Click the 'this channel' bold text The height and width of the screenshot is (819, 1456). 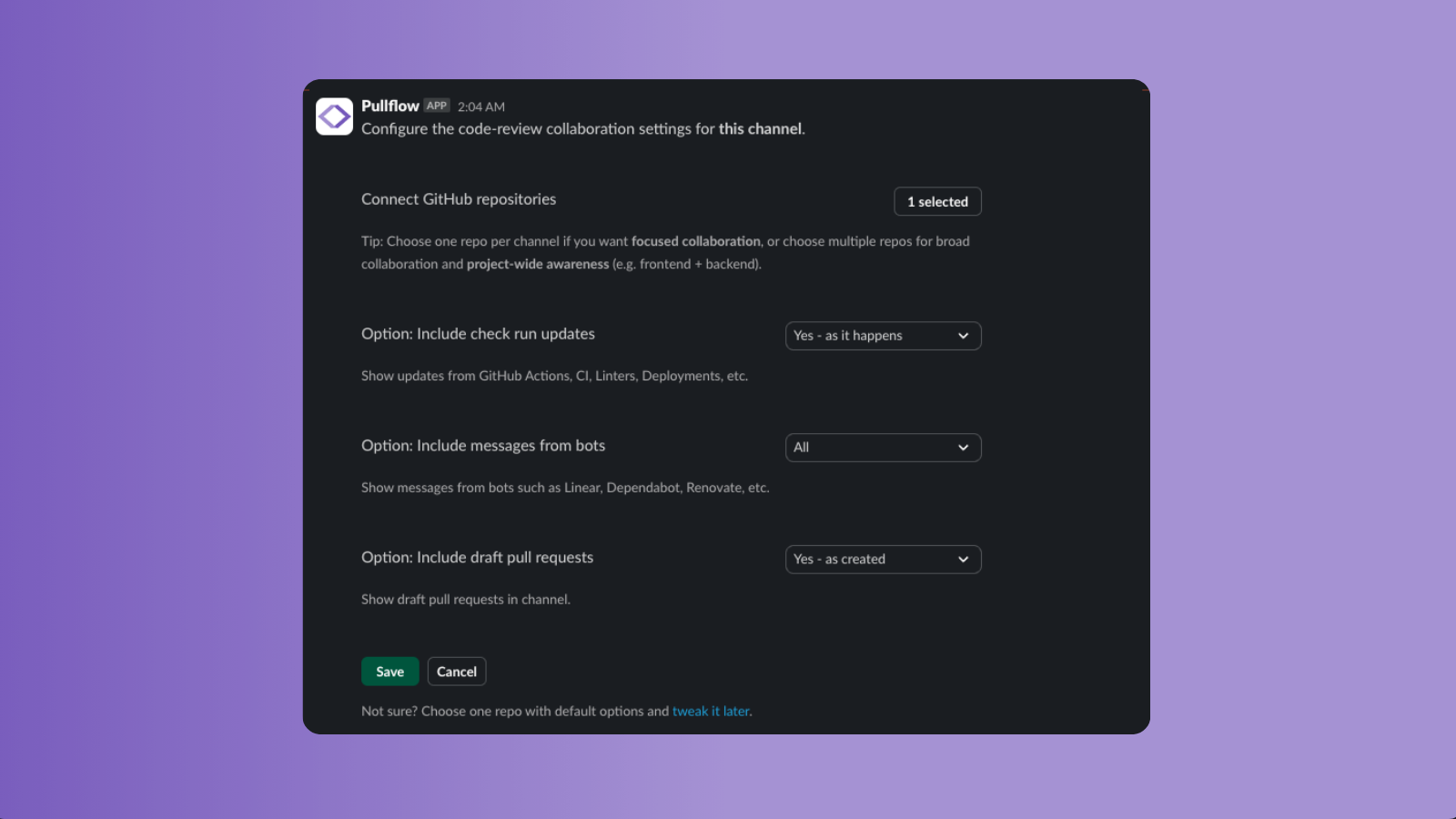(760, 129)
